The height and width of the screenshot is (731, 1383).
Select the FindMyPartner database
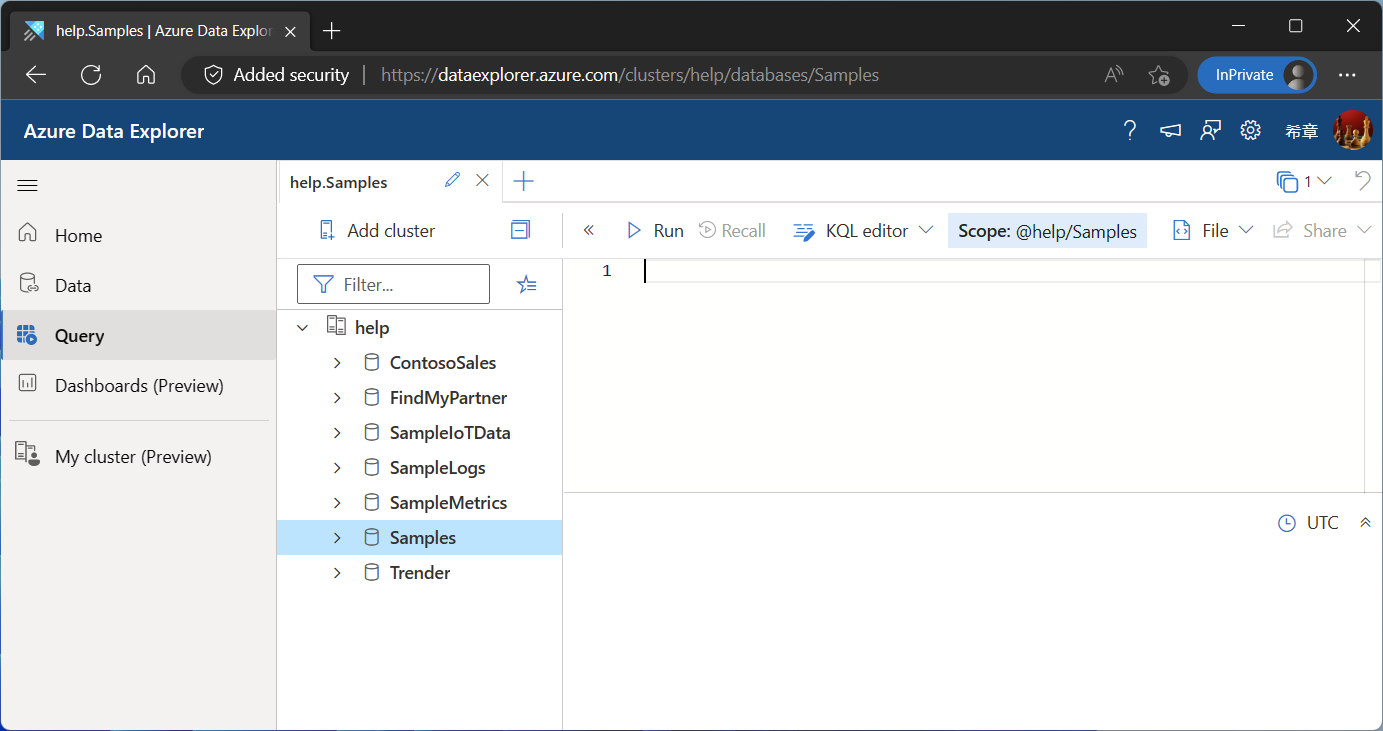point(448,398)
